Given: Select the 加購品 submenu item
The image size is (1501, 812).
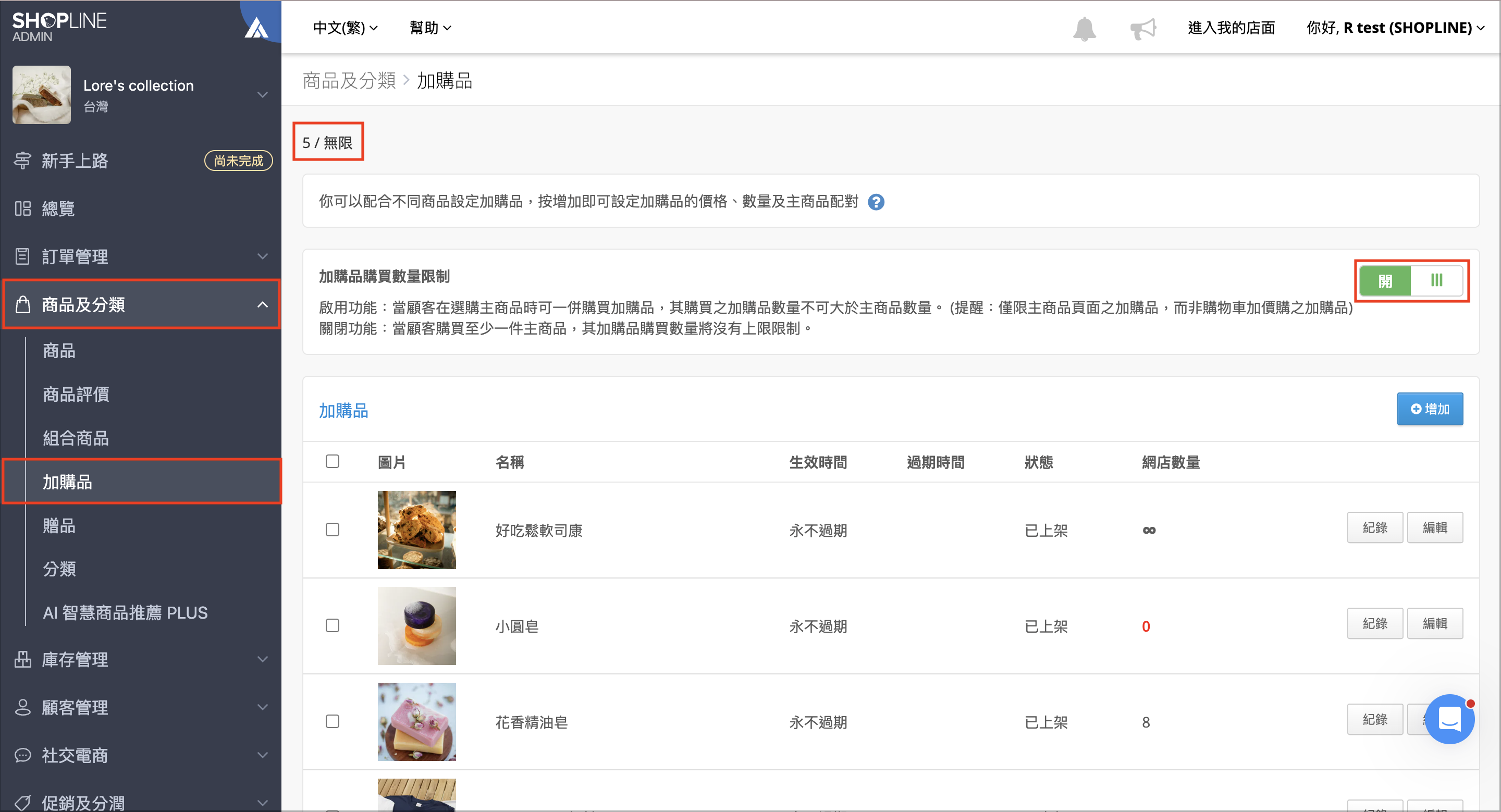Looking at the screenshot, I should (143, 482).
